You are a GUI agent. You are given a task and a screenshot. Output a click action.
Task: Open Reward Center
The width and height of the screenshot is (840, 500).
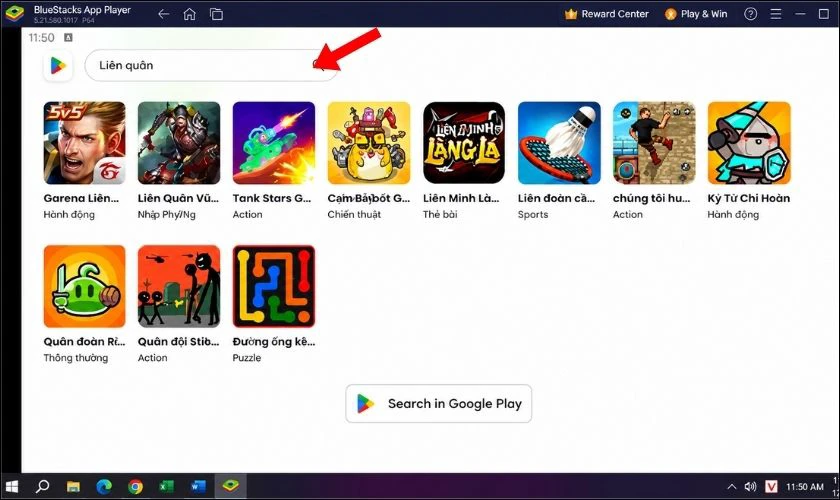[x=606, y=14]
